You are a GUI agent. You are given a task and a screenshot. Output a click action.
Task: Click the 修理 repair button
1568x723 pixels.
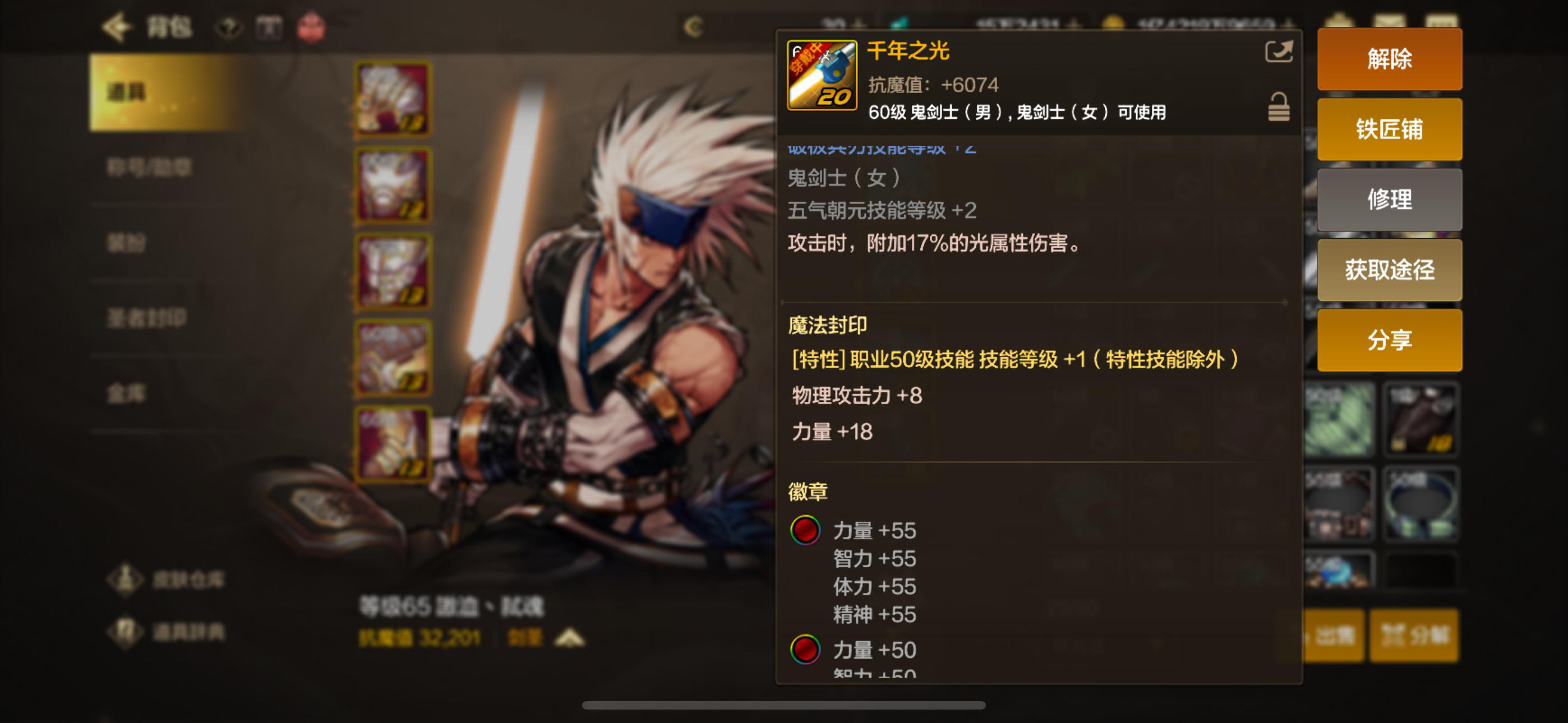pyautogui.click(x=1390, y=200)
